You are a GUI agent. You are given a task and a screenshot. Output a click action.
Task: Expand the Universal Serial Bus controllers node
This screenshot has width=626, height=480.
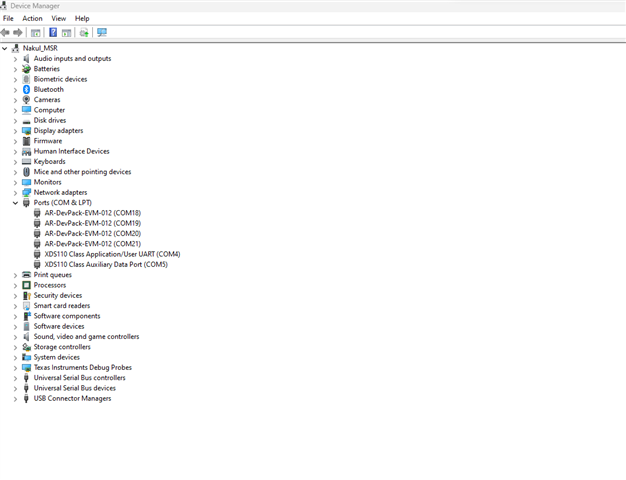(15, 378)
